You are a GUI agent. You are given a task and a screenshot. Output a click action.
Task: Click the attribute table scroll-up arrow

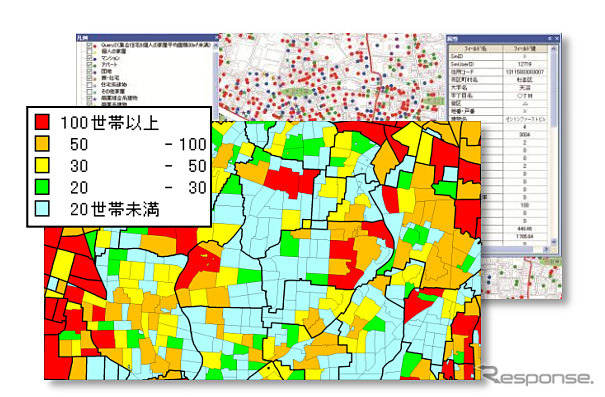click(x=553, y=49)
